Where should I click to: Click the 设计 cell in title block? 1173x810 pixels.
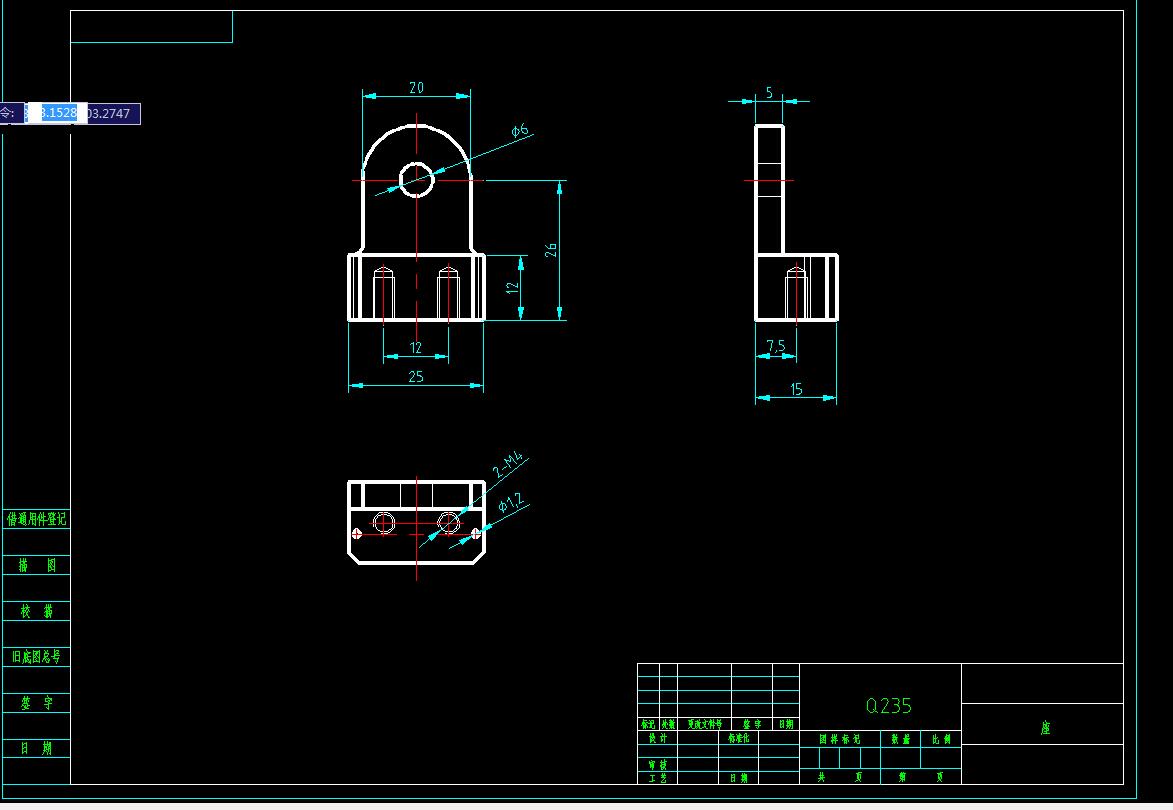[x=658, y=737]
